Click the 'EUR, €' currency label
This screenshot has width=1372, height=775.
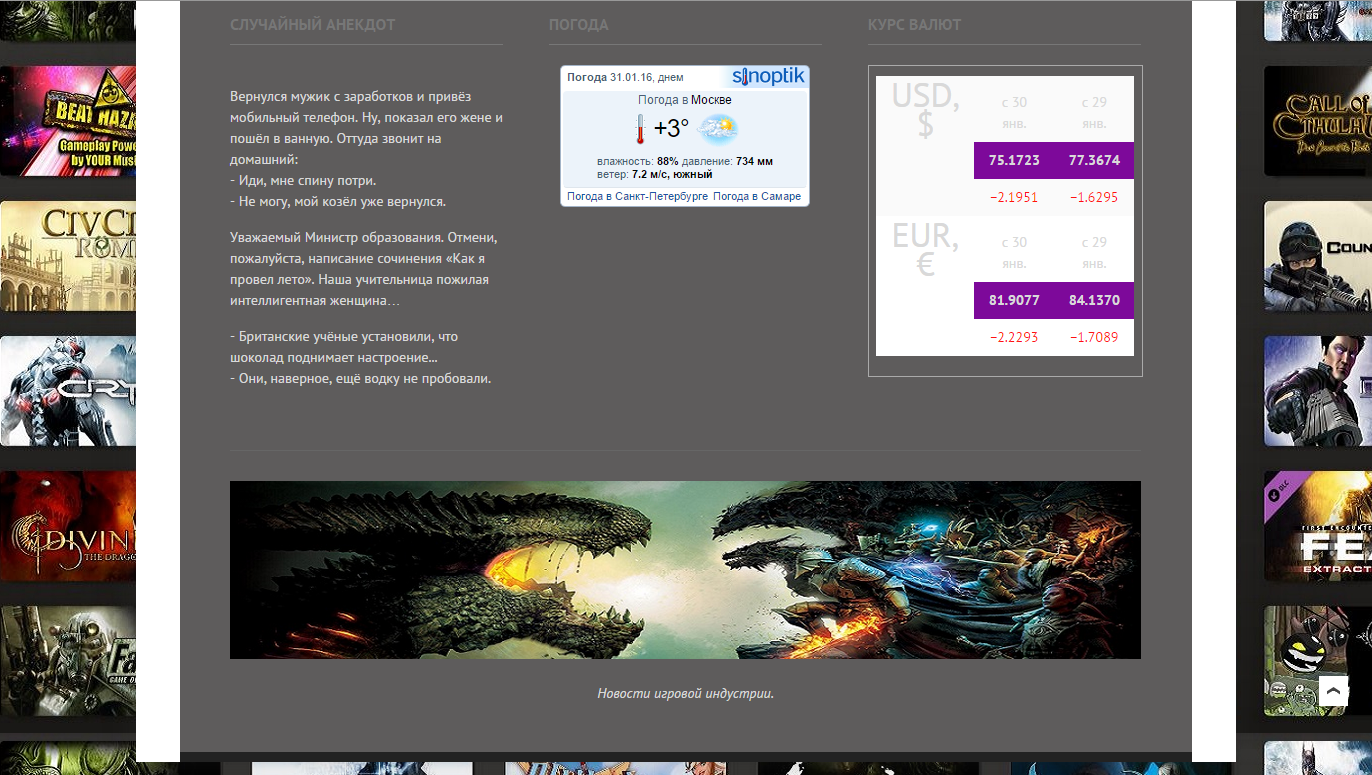925,249
